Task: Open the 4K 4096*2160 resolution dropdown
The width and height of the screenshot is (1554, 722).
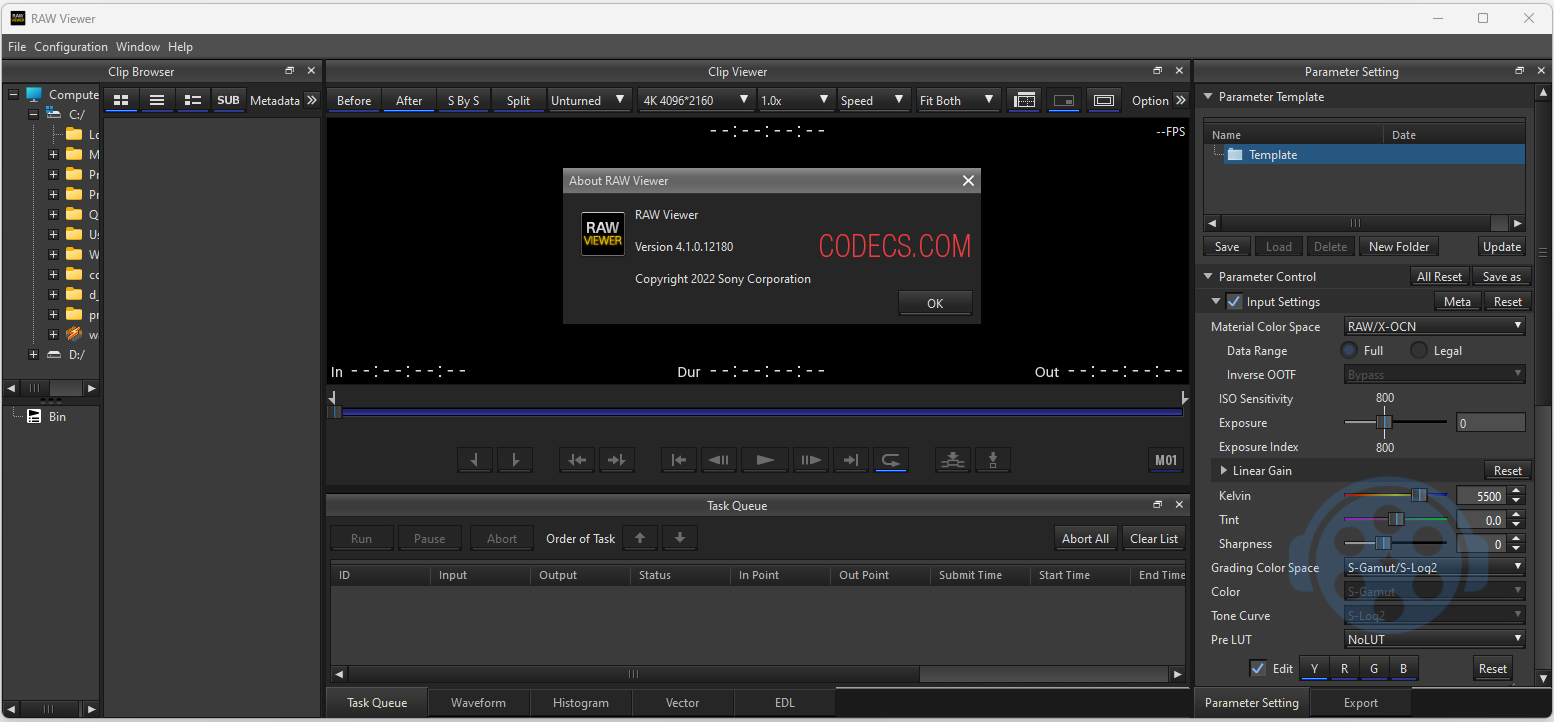Action: (696, 100)
